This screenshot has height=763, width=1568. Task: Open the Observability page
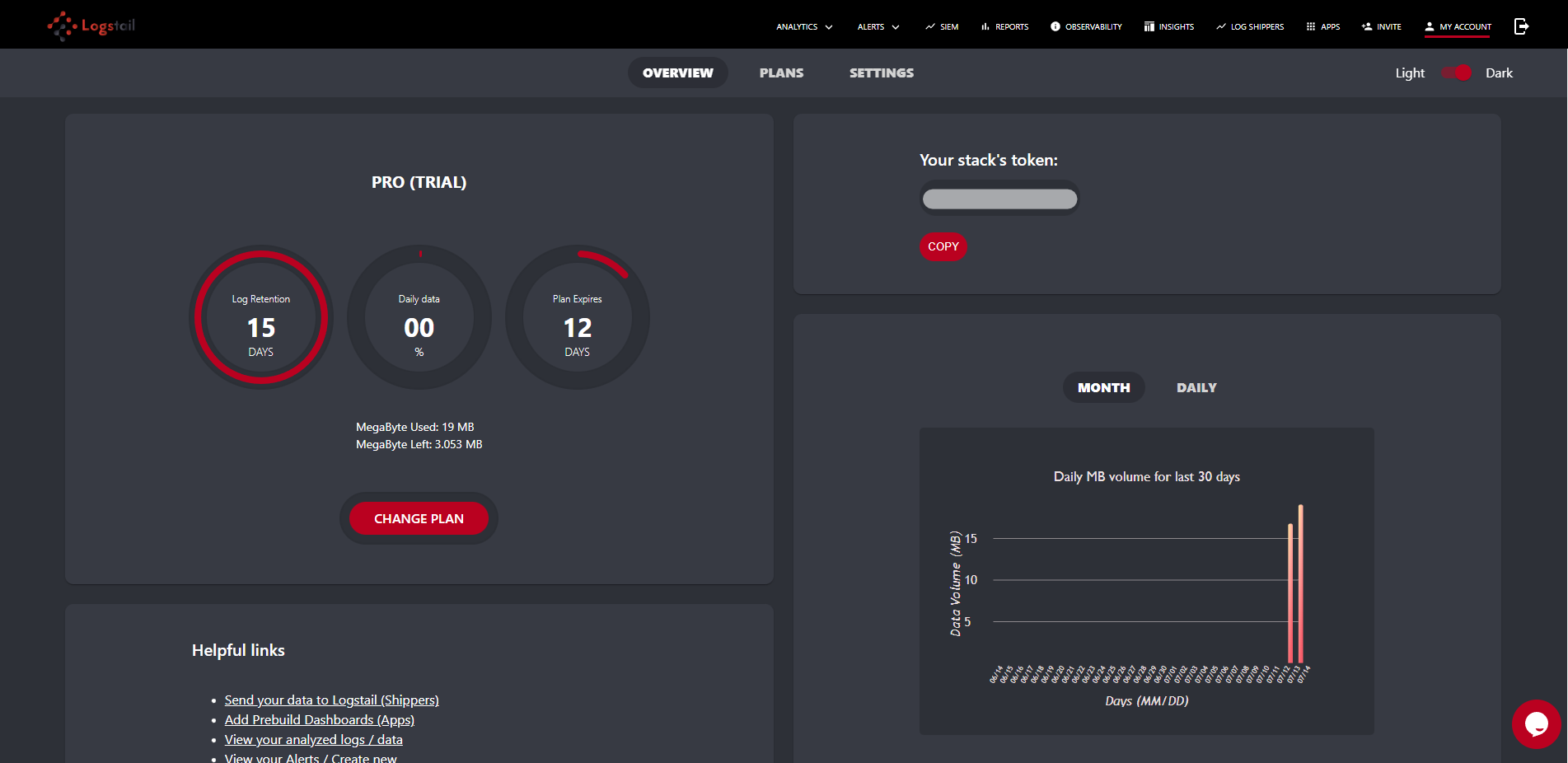click(x=1086, y=26)
